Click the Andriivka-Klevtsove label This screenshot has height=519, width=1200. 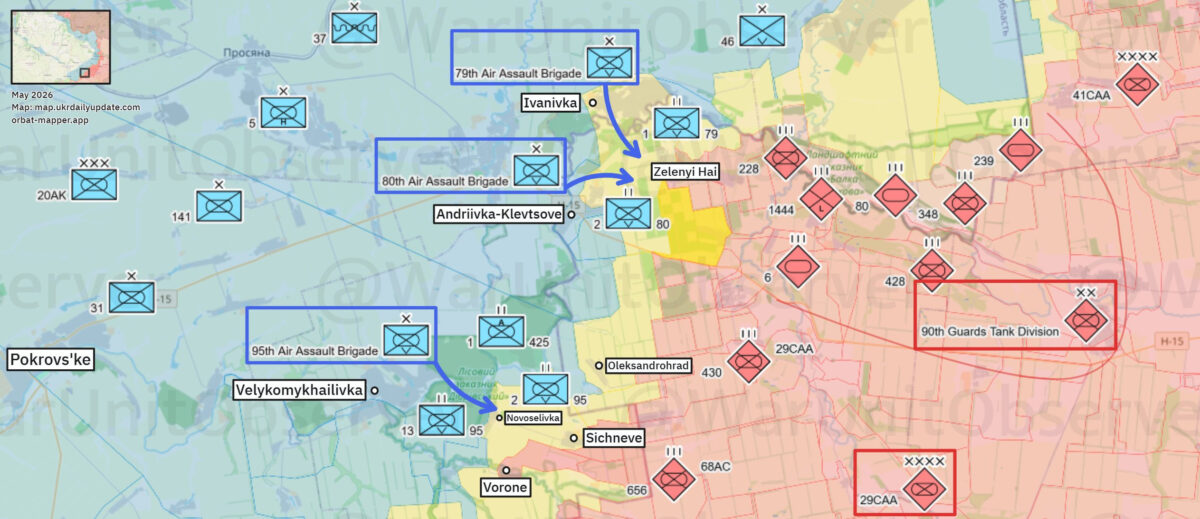coord(499,214)
